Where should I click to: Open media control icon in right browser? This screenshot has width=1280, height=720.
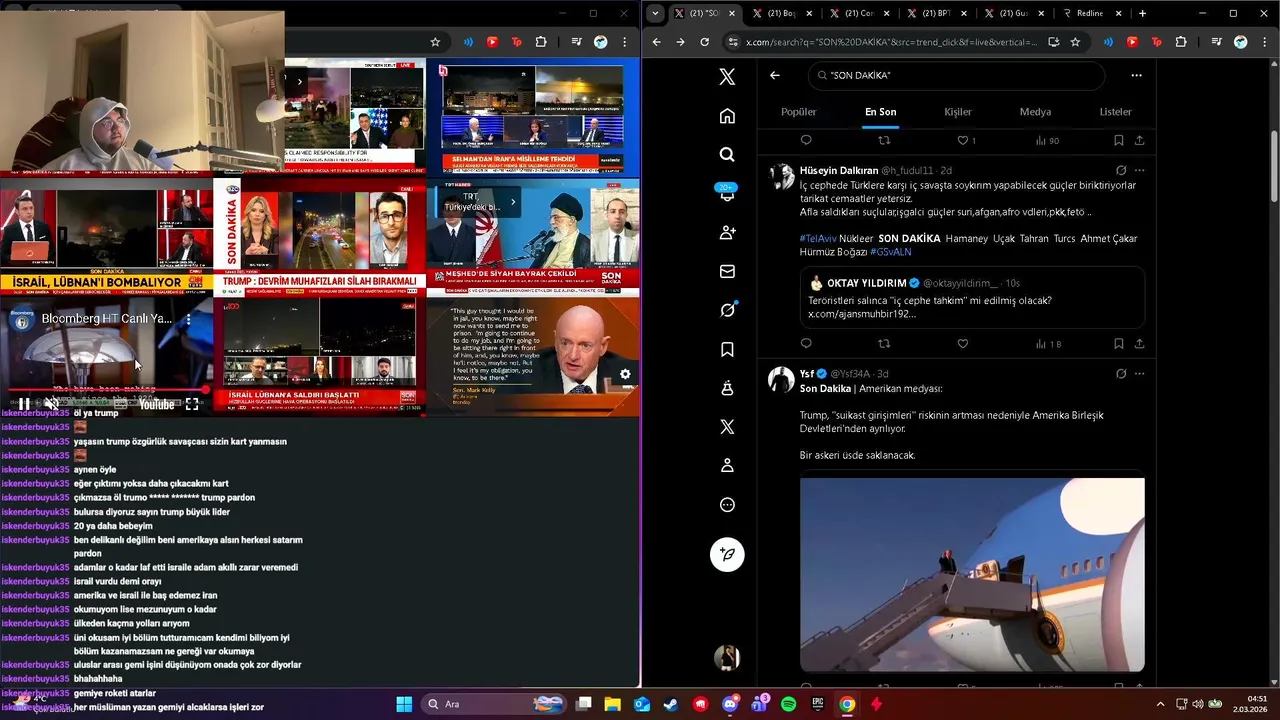click(1216, 42)
